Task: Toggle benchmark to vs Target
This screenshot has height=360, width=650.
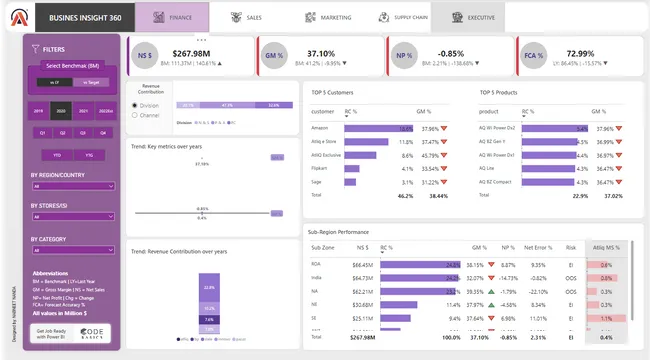Action: point(91,82)
